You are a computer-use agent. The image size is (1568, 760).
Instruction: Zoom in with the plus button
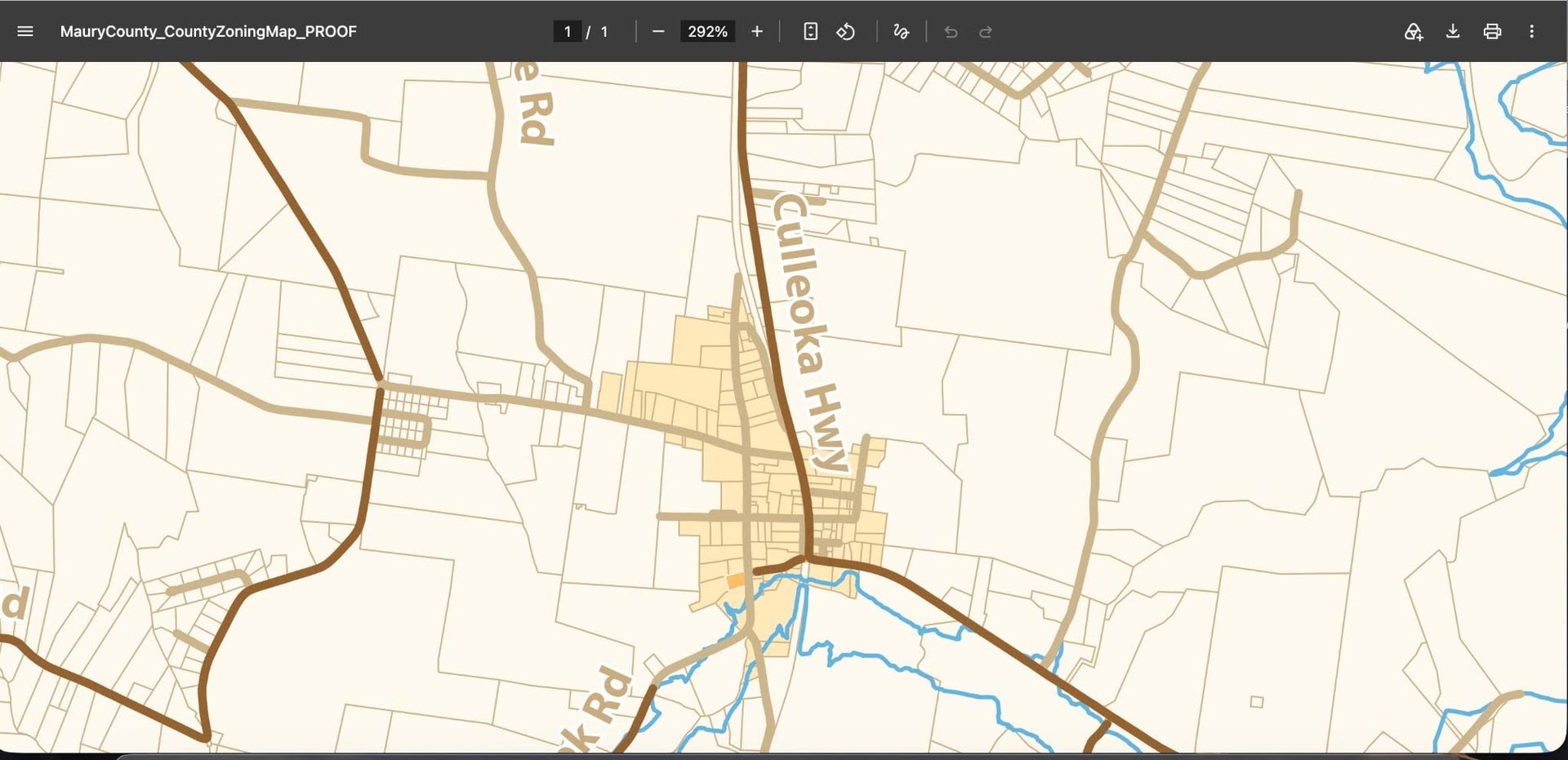[757, 31]
